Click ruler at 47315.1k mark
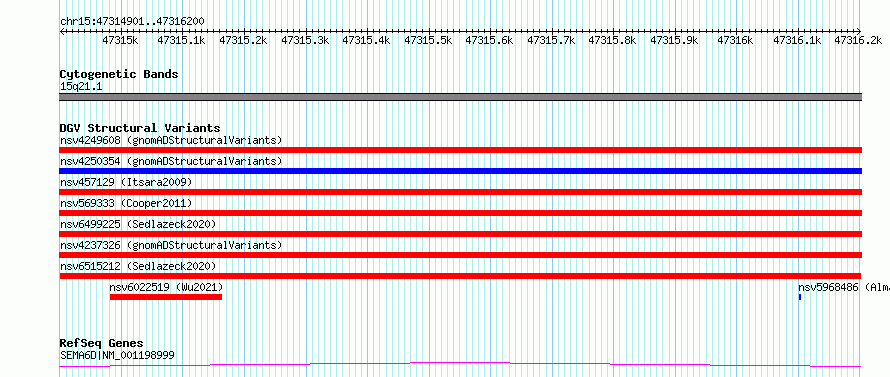The height and width of the screenshot is (377, 890). pyautogui.click(x=181, y=40)
